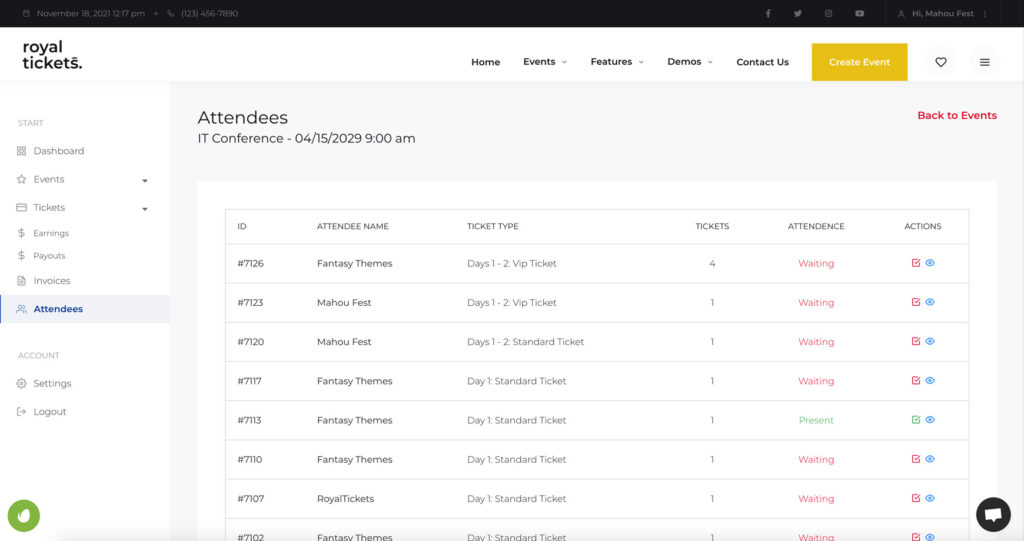
Task: Open the hamburger menu icon
Action: tap(984, 62)
